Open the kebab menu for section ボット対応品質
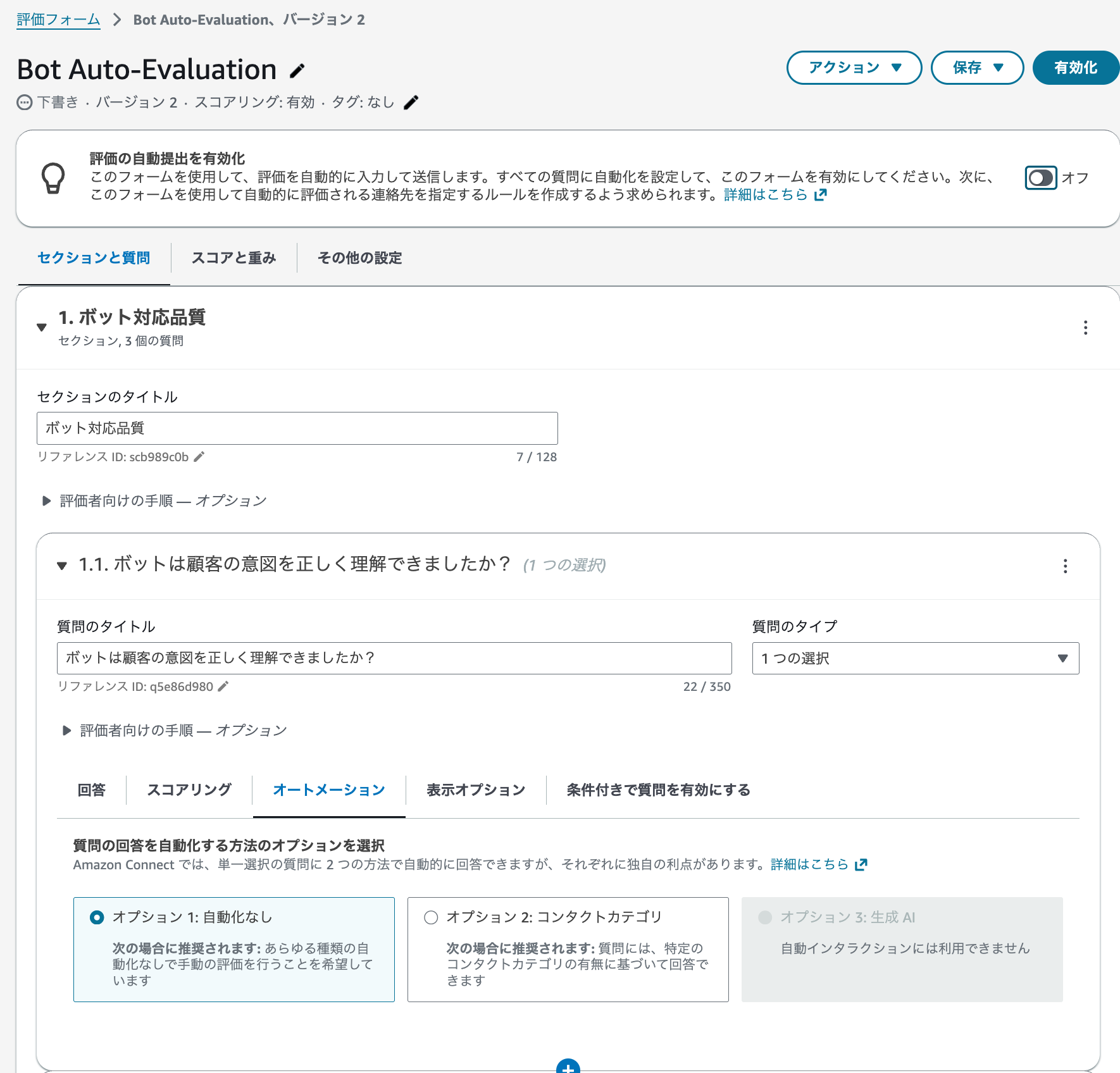Viewport: 1120px width, 1073px height. pyautogui.click(x=1086, y=328)
